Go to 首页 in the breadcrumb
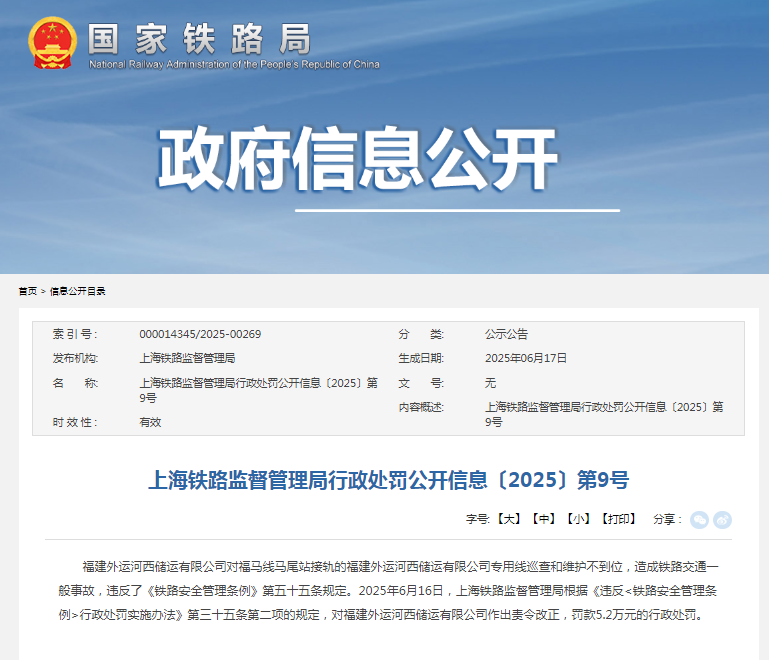The image size is (769, 660). (x=27, y=291)
